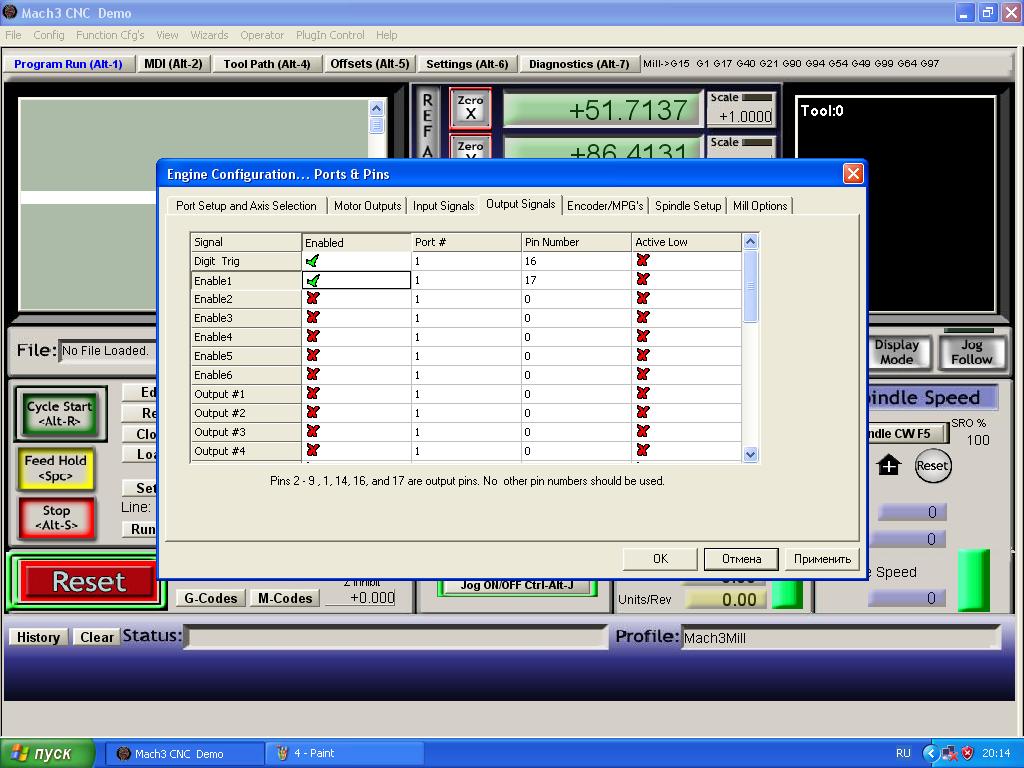Enable the Enable5 signal
This screenshot has width=1024, height=768.
[313, 355]
